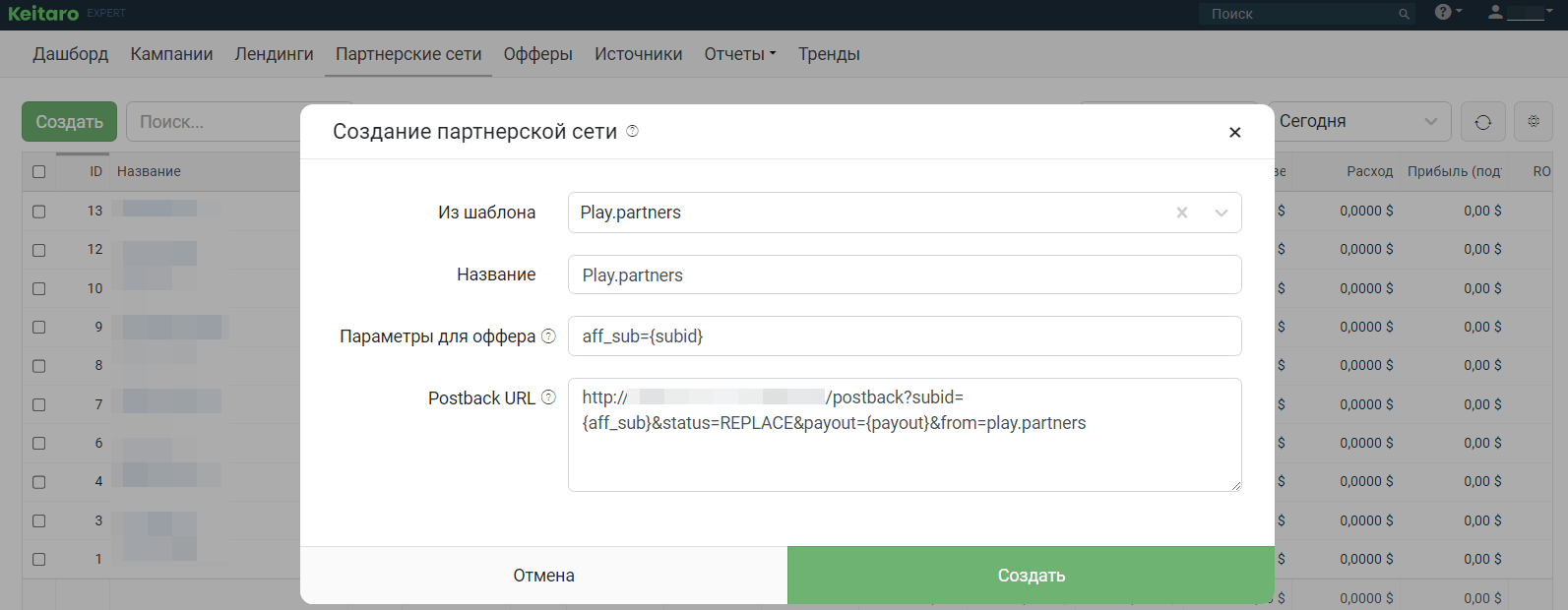Sort by the Название column header

(x=149, y=171)
